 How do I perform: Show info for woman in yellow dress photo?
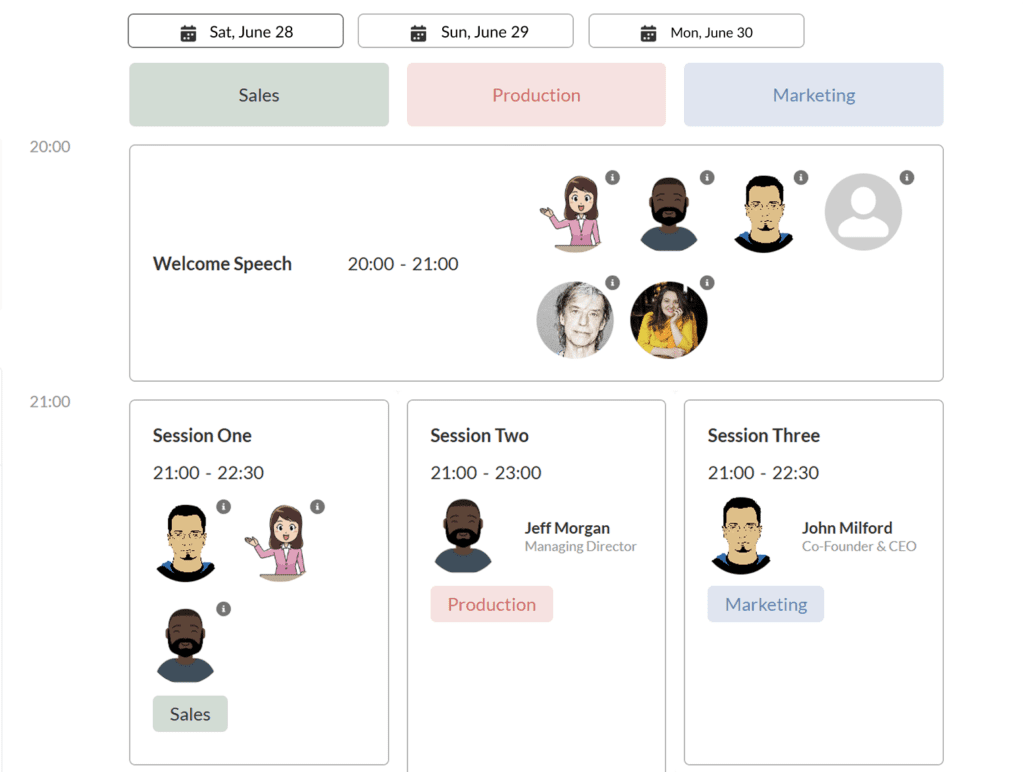pyautogui.click(x=707, y=283)
